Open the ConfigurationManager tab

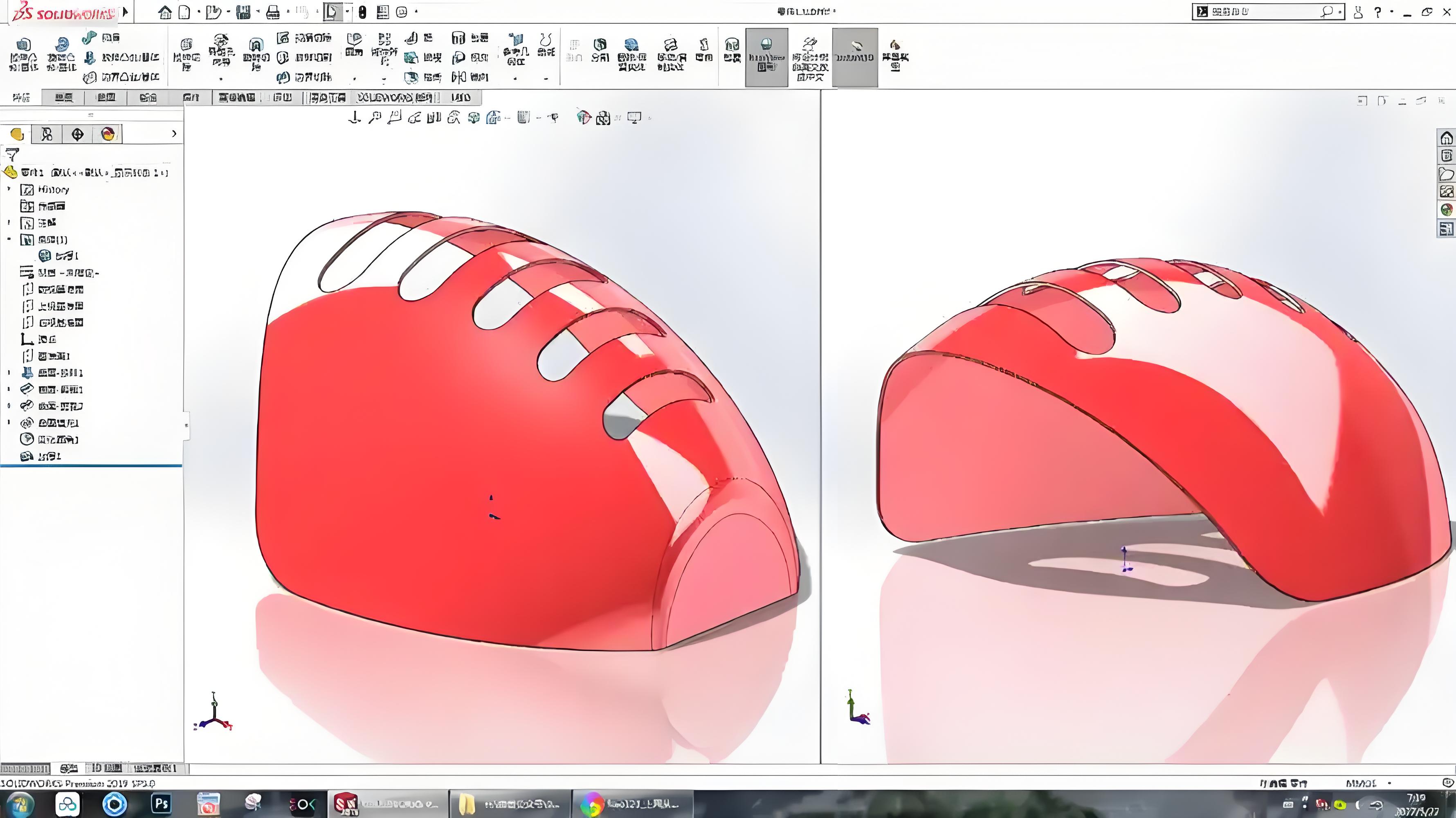coord(77,134)
